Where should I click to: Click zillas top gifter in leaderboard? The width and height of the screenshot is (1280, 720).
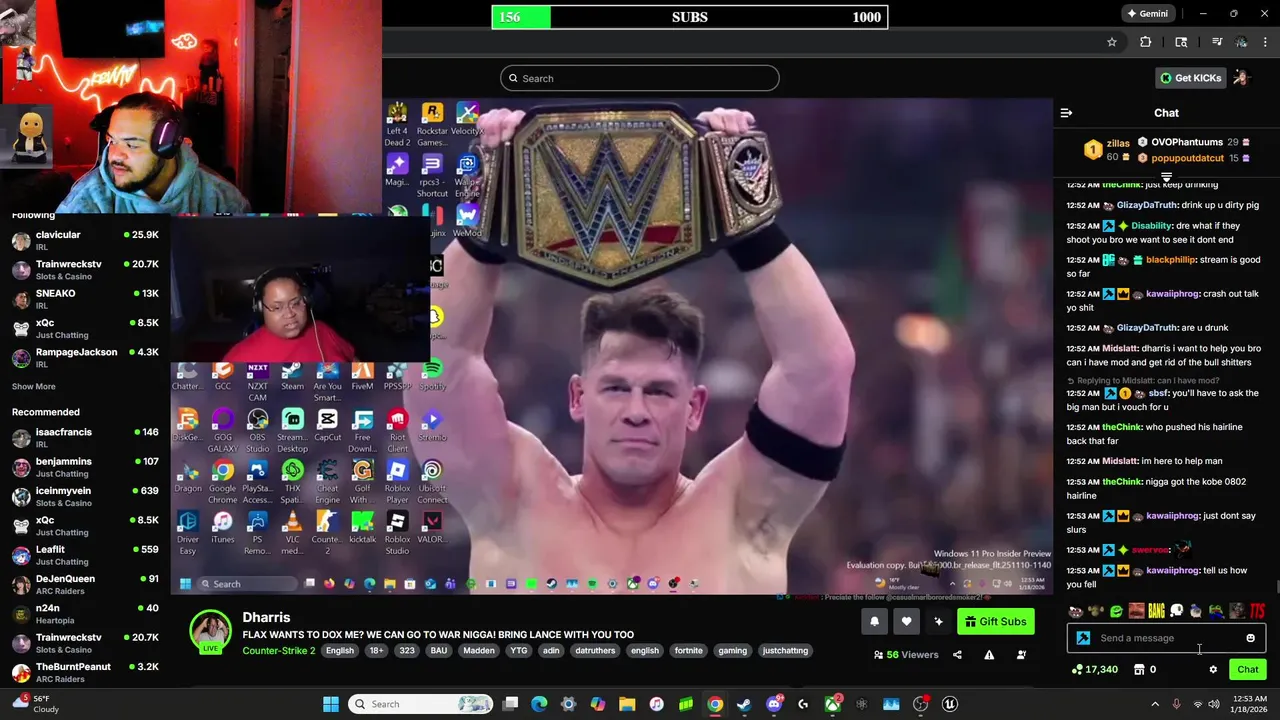click(x=1107, y=150)
